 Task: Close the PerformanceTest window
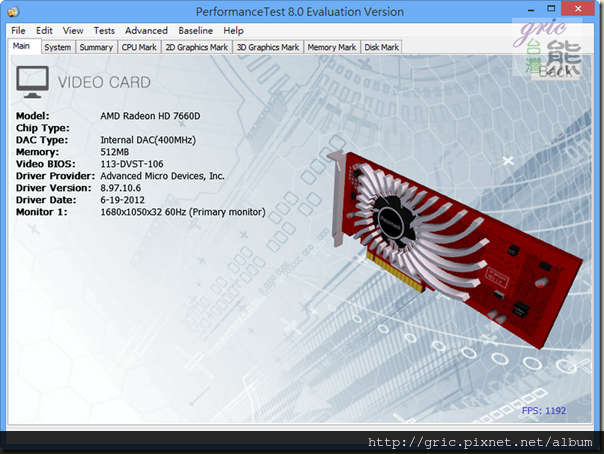coord(578,9)
